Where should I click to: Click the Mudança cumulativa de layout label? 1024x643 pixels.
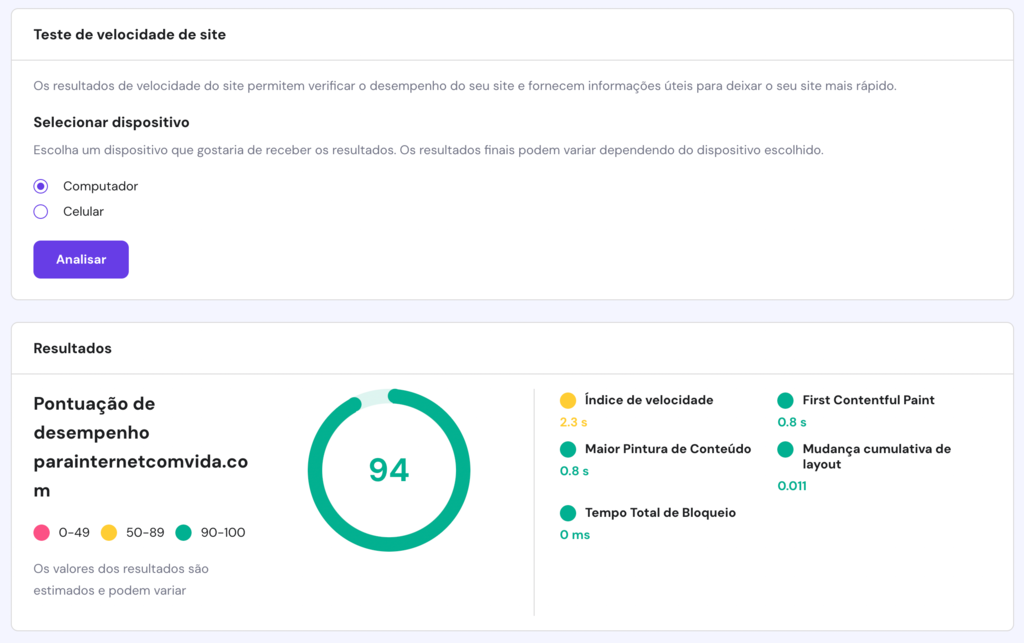(876, 456)
